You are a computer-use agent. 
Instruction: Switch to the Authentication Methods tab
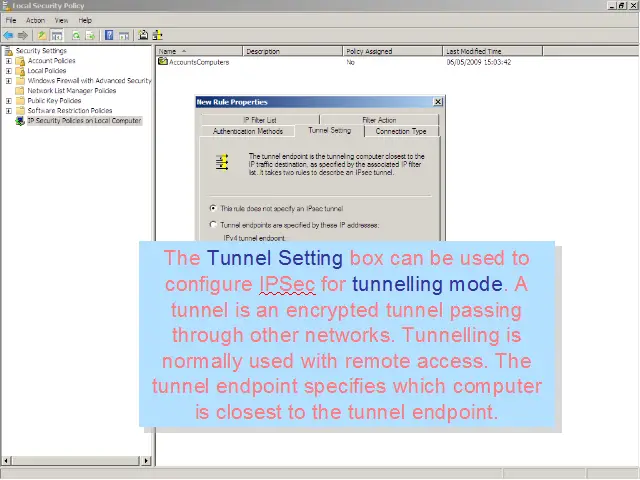248,131
